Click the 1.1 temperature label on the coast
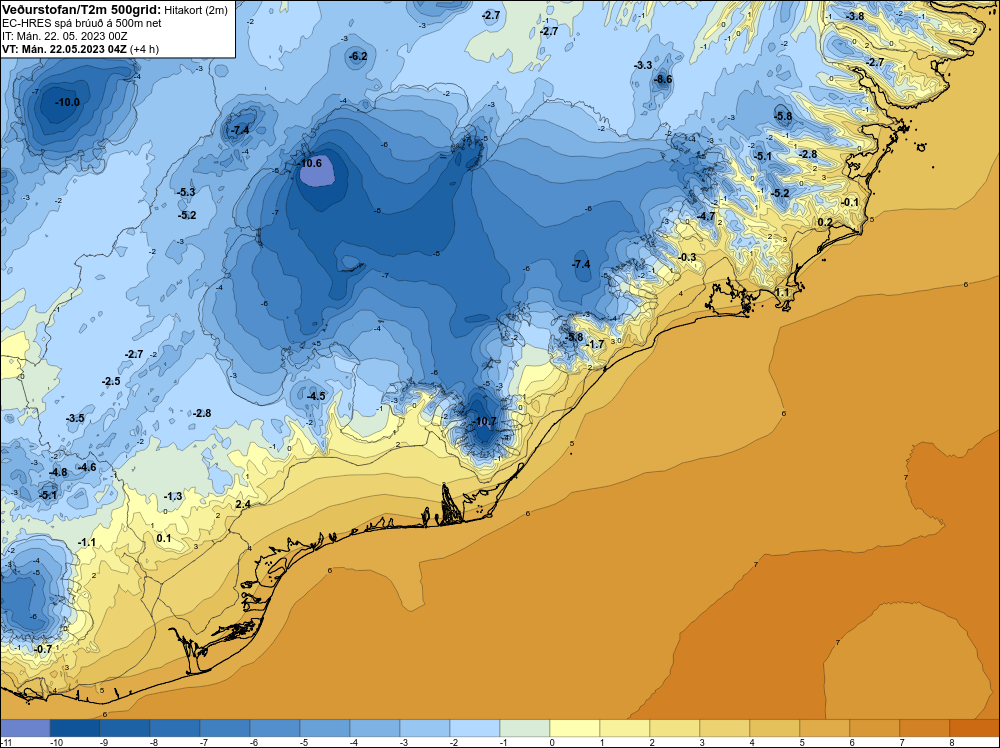 [782, 292]
